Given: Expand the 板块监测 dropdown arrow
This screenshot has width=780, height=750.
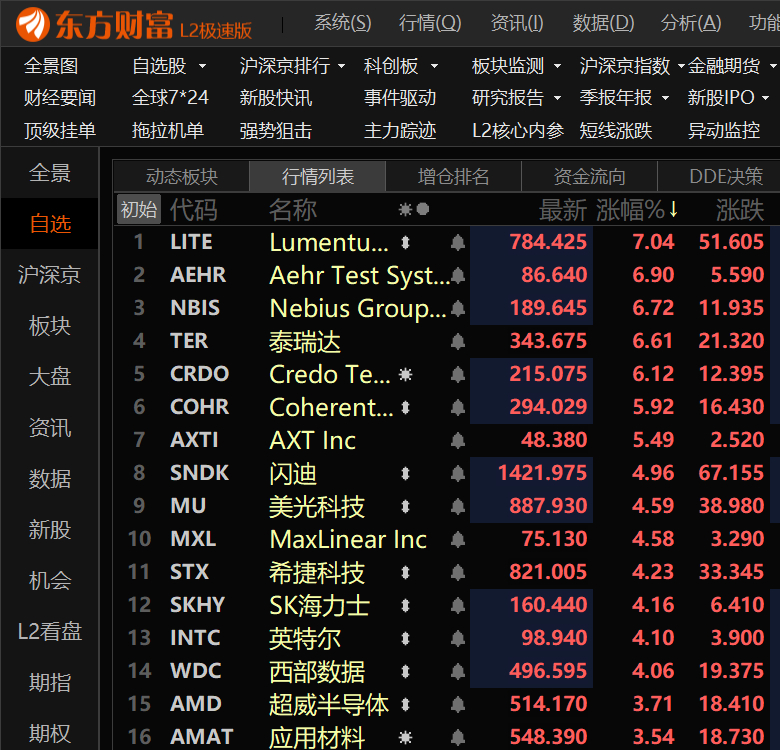Looking at the screenshot, I should (x=558, y=66).
